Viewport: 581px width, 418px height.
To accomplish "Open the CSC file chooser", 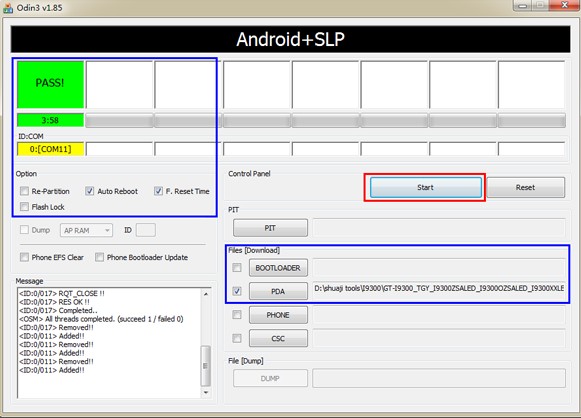I will click(x=278, y=338).
